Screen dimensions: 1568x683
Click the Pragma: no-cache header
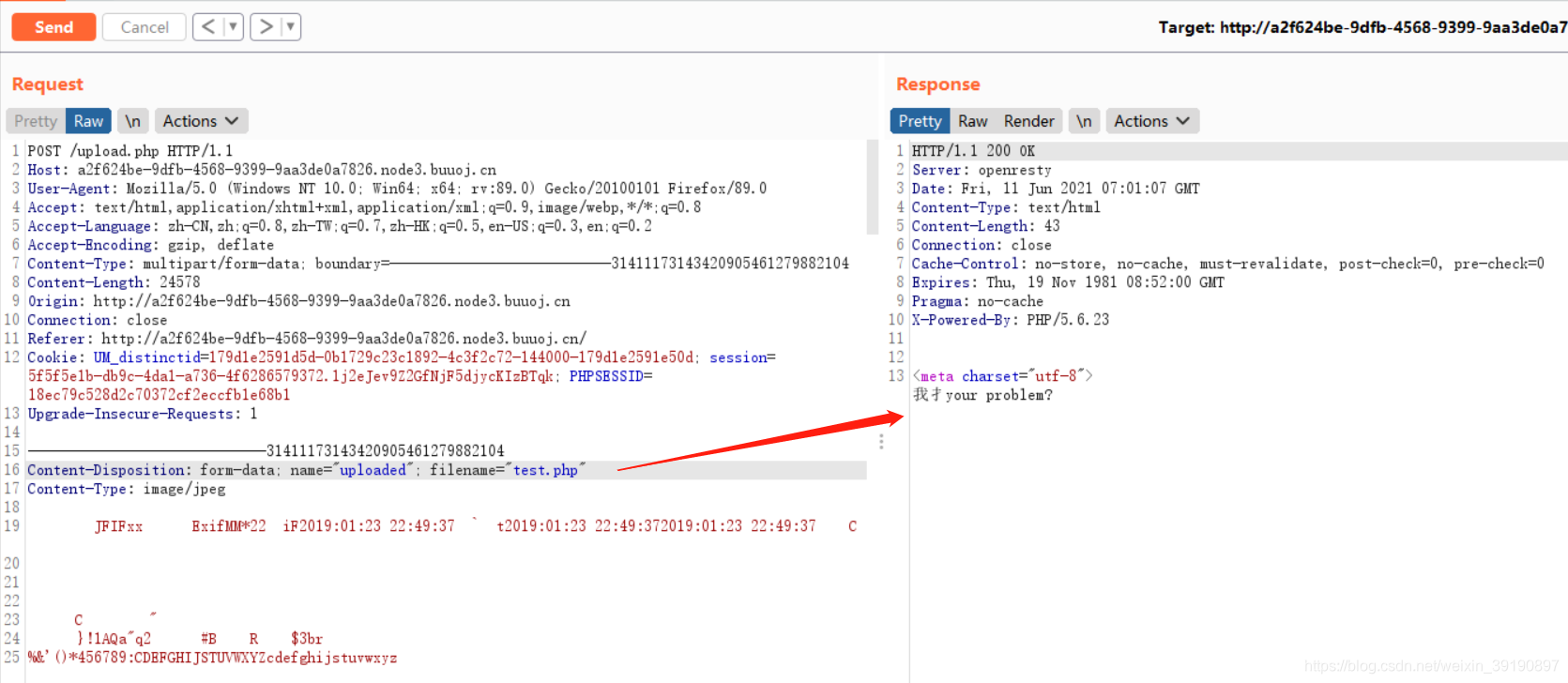point(978,301)
